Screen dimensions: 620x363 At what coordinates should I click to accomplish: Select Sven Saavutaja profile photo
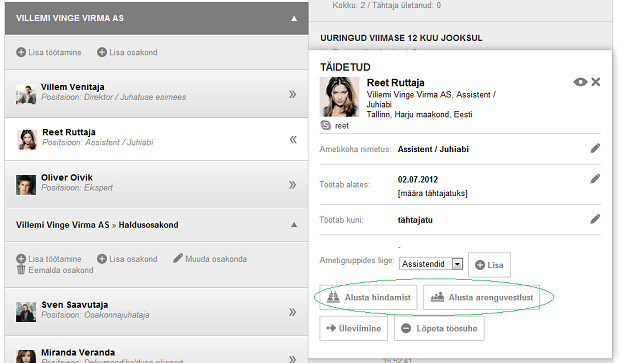26,312
